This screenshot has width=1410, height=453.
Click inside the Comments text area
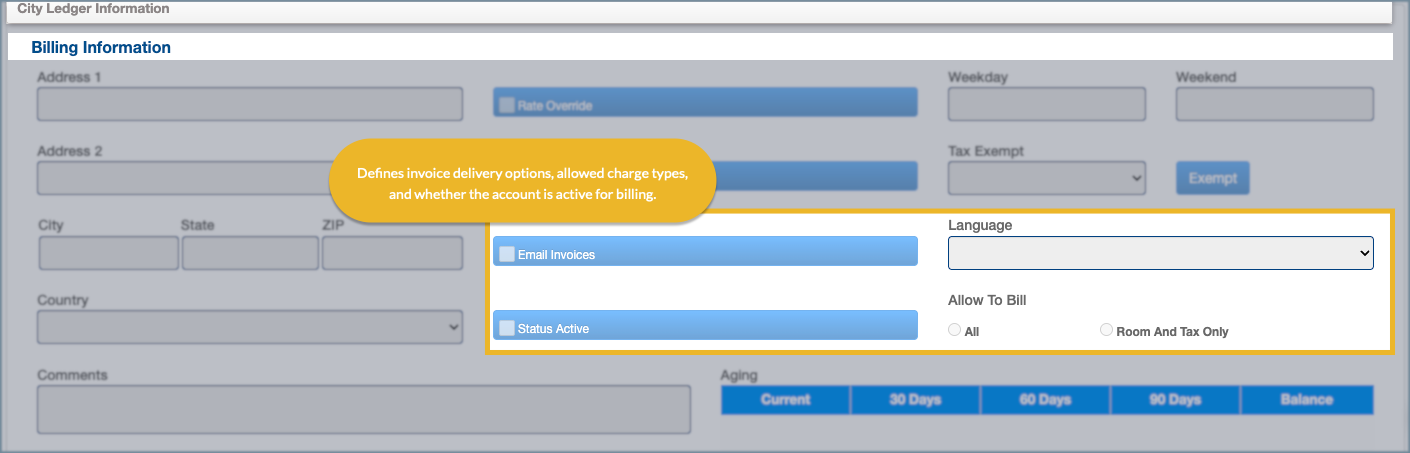click(364, 409)
